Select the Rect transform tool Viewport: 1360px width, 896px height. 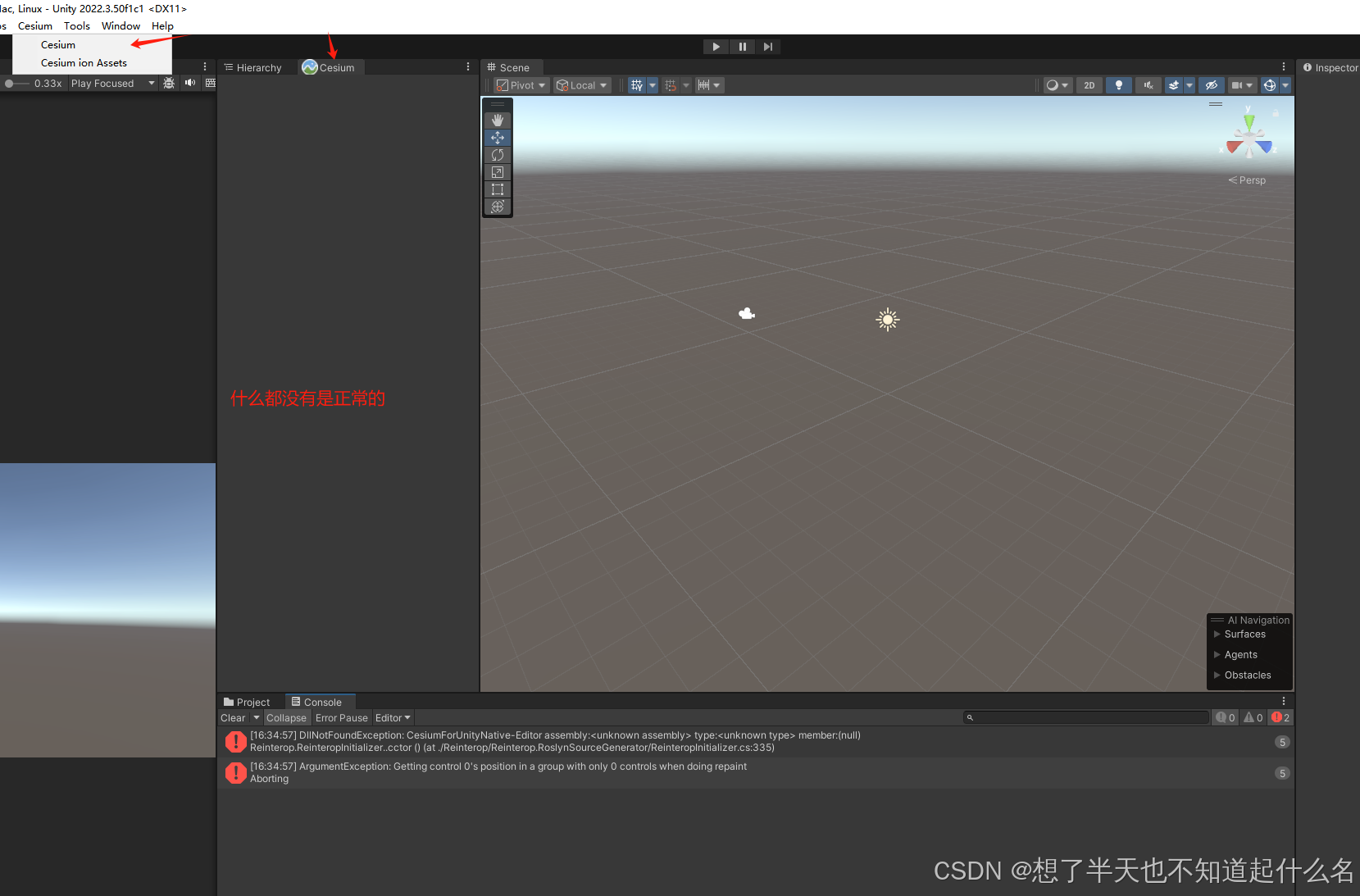coord(498,189)
